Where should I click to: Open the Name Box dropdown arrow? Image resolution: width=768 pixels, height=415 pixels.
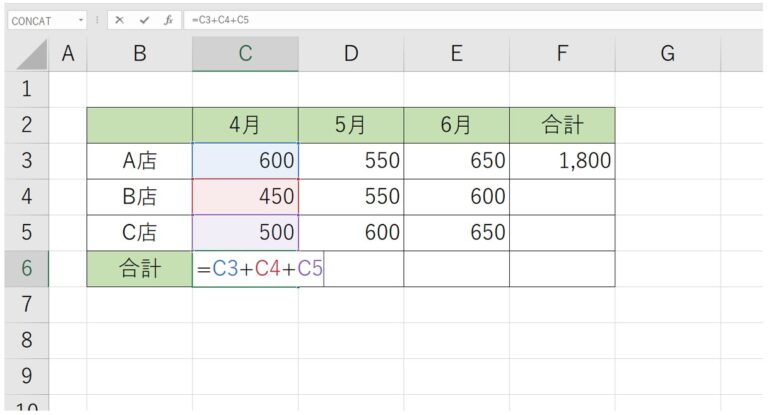(x=80, y=21)
